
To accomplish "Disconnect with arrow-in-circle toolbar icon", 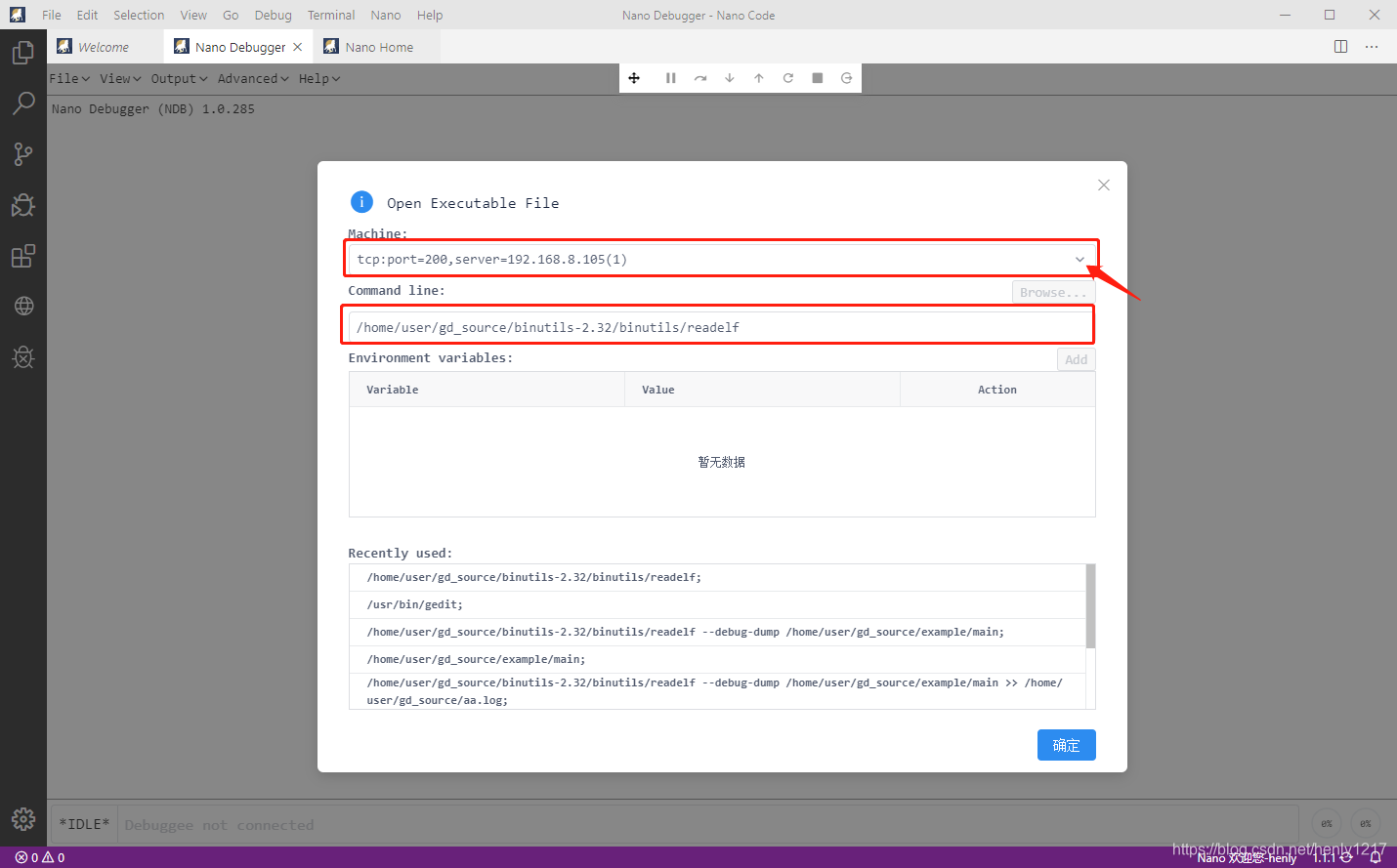I will tap(847, 78).
